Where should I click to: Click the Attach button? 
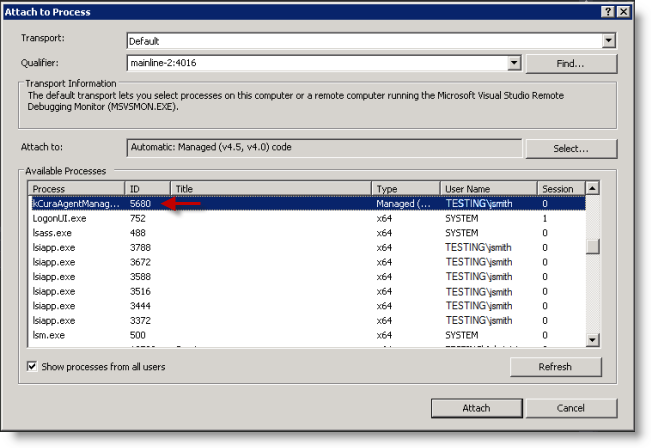477,408
